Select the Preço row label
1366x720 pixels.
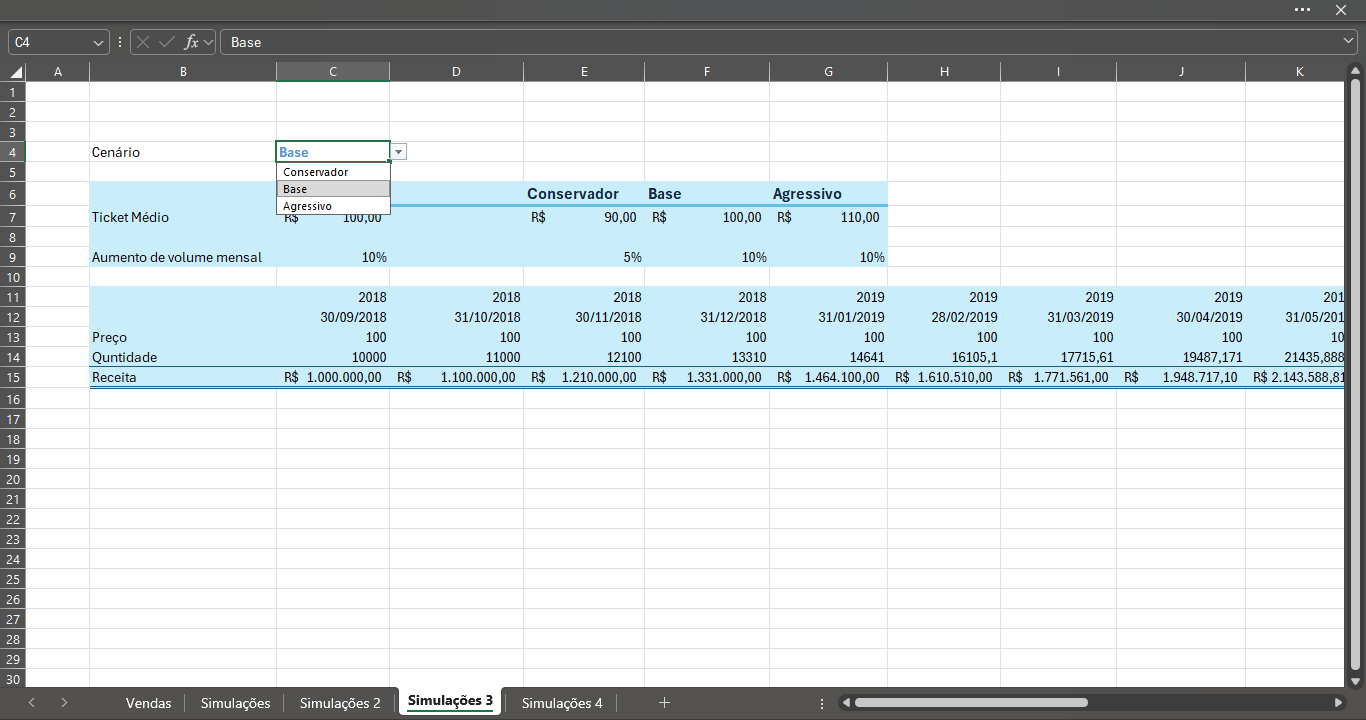183,337
